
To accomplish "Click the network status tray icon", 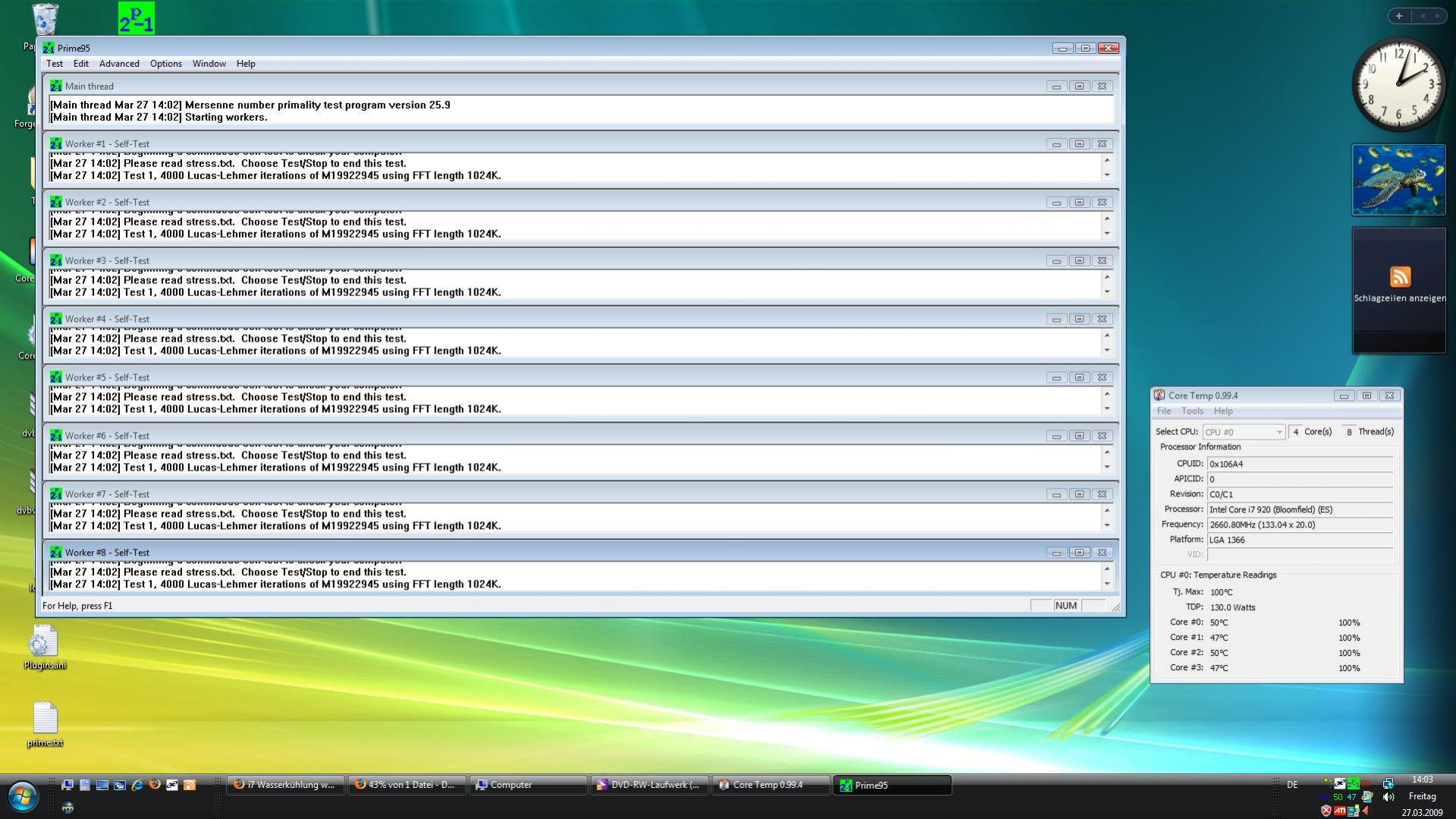I will point(1388,783).
